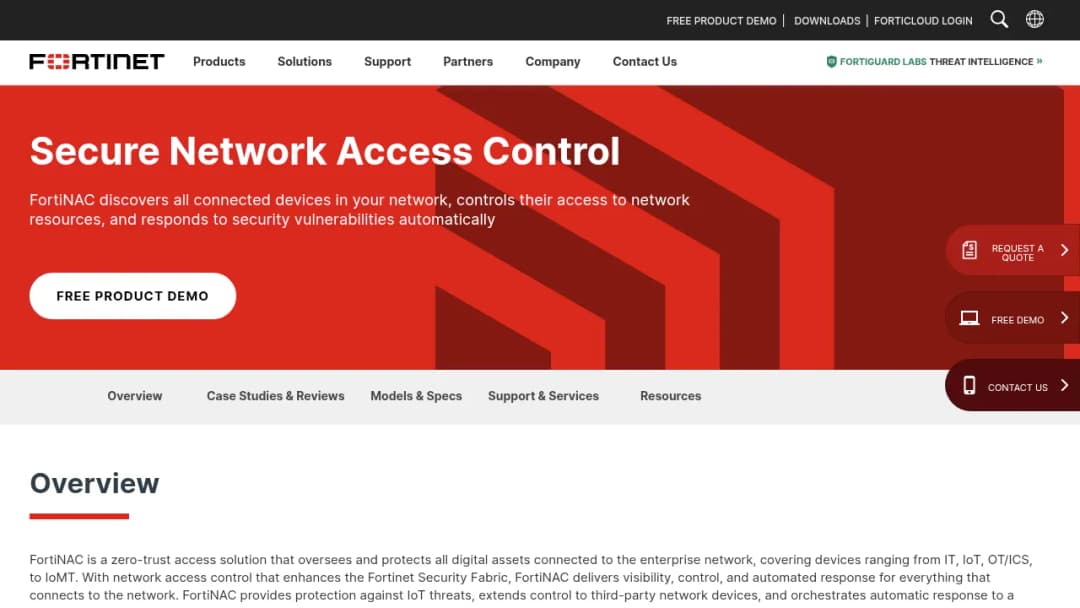Open the Products menu

pyautogui.click(x=219, y=61)
